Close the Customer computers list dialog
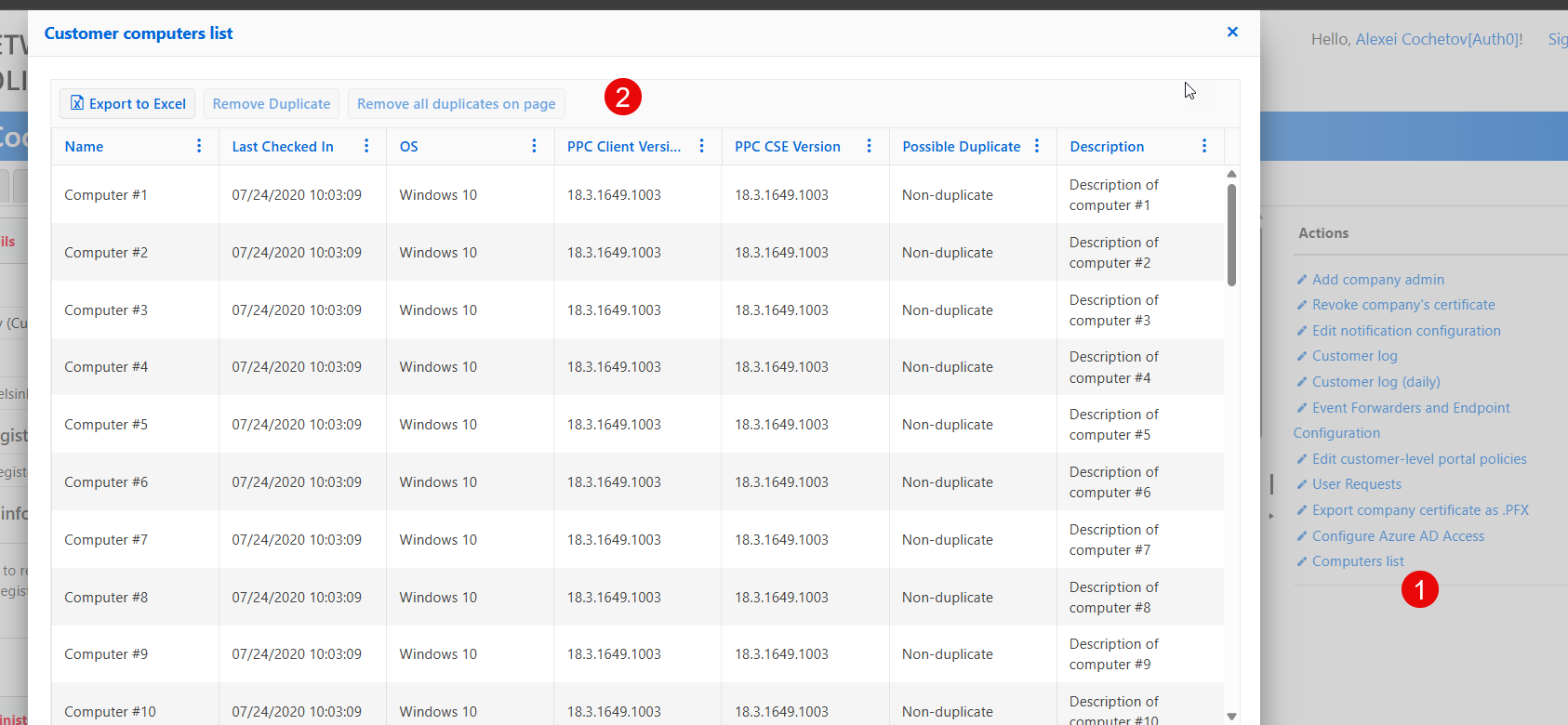This screenshot has width=1568, height=725. coord(1232,32)
